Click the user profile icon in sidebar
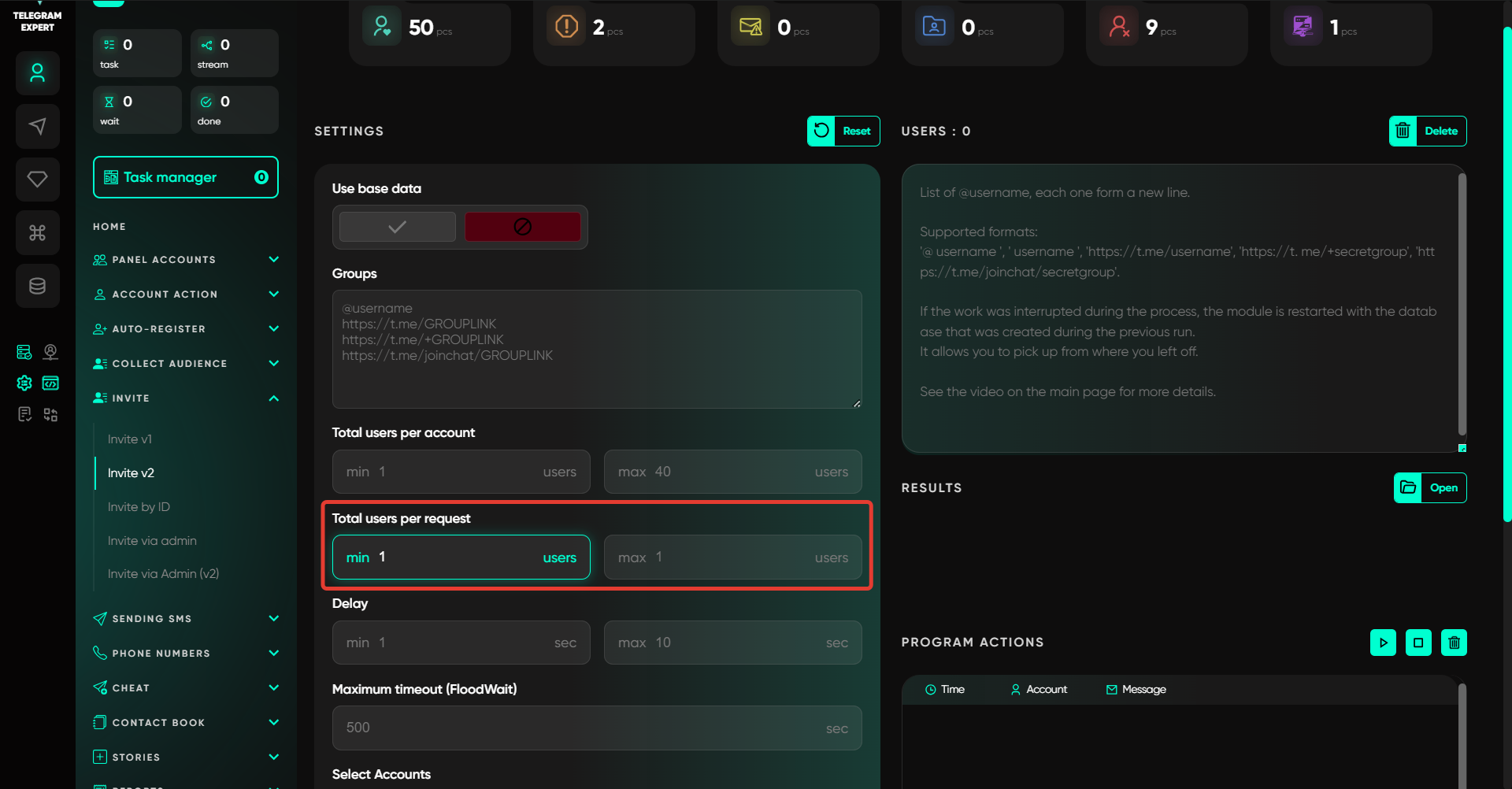This screenshot has width=1512, height=789. (x=37, y=73)
